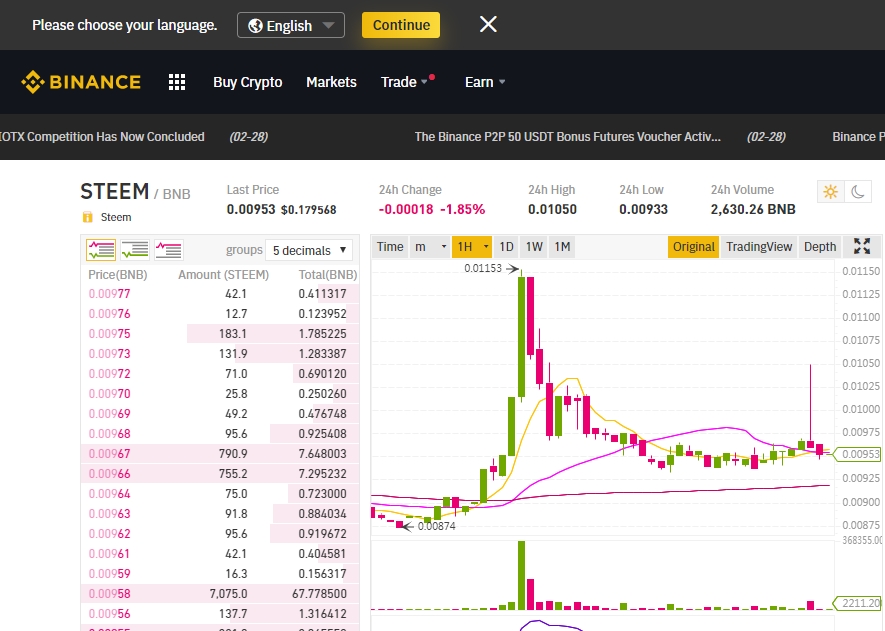Select sell order at price 0.00967

[x=220, y=454]
